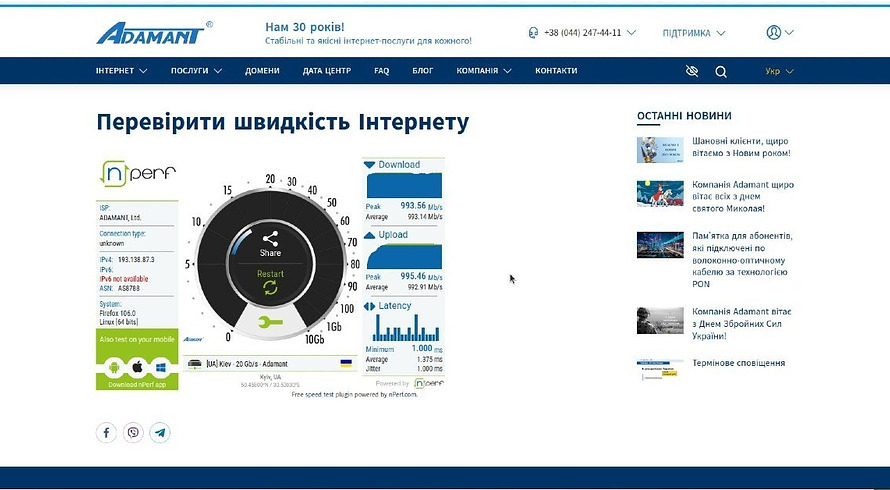890x490 pixels.
Task: Open news about святого Миколая
Action: [743, 196]
